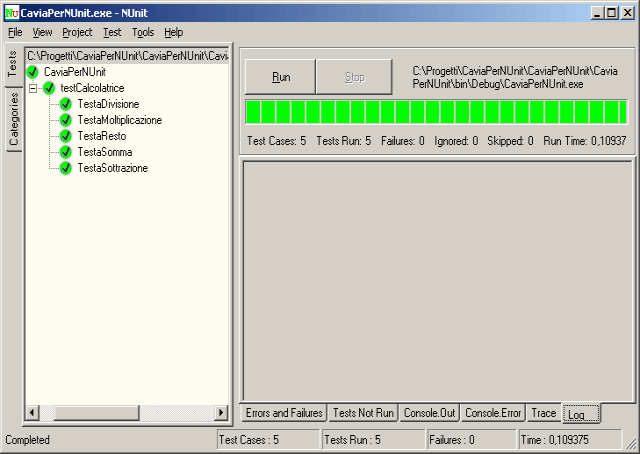
Task: Minimize the NUnit window
Action: 597,13
